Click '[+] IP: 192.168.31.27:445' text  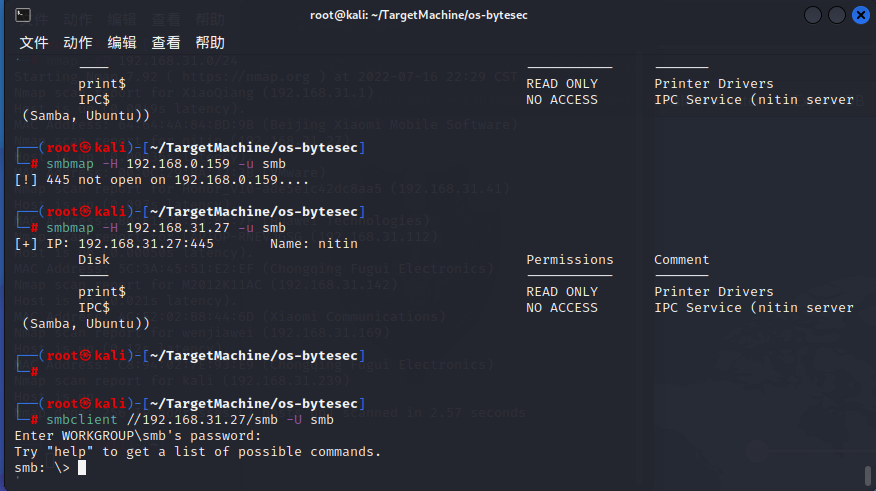114,244
